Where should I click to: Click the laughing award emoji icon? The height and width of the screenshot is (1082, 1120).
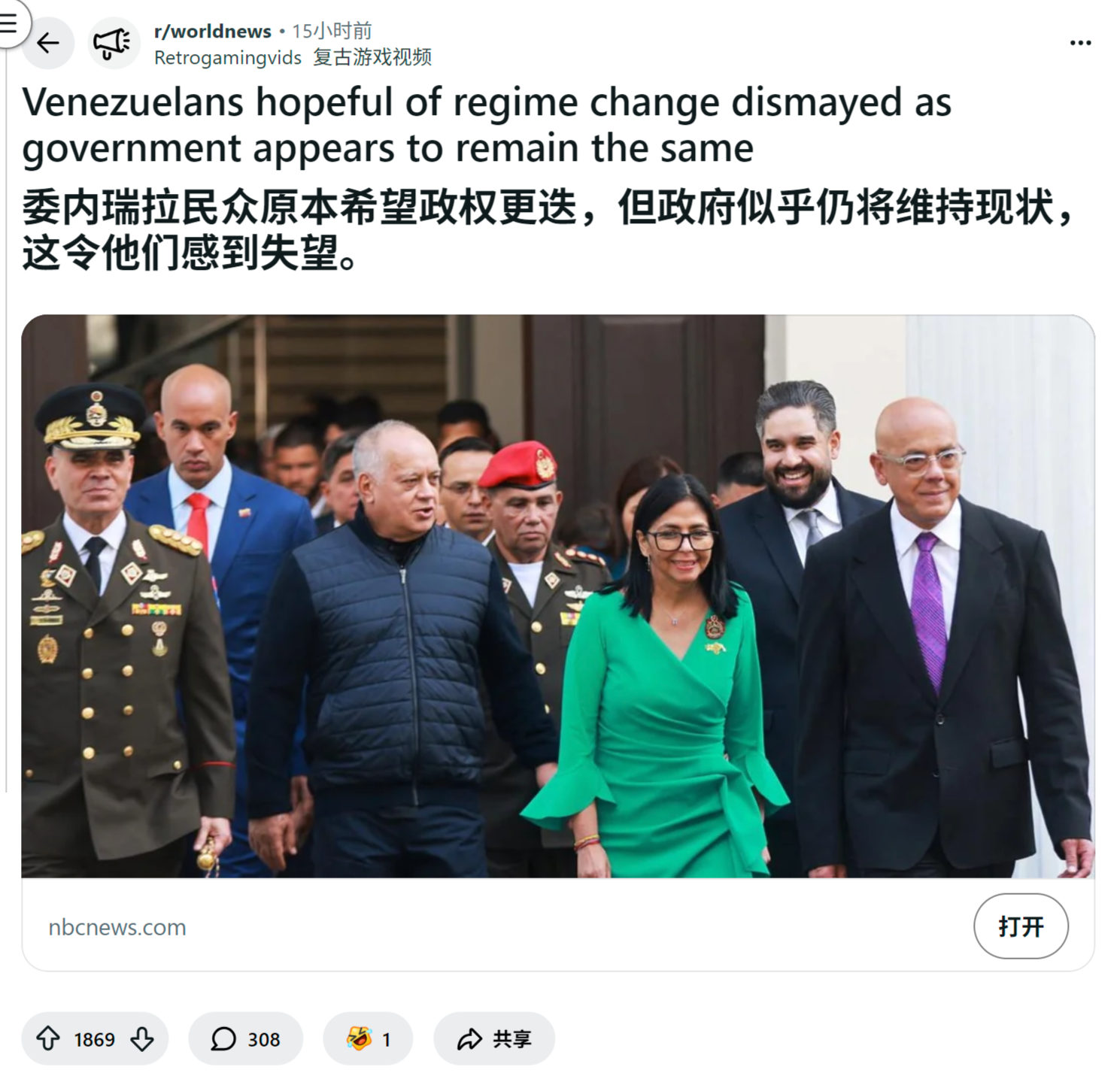click(359, 1038)
